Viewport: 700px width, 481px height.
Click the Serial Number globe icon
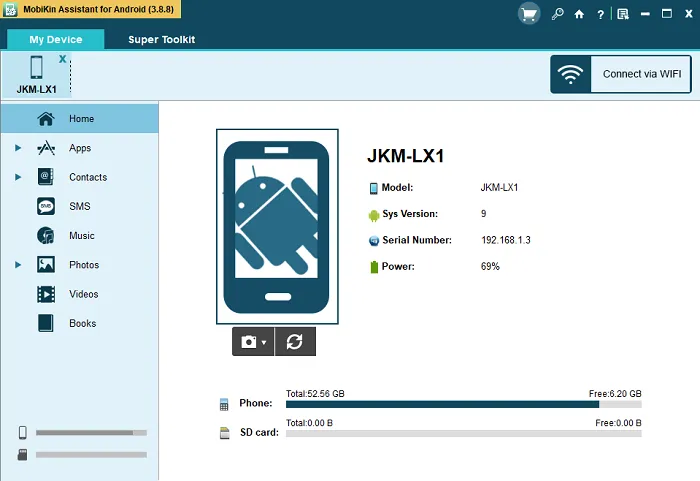click(x=374, y=241)
